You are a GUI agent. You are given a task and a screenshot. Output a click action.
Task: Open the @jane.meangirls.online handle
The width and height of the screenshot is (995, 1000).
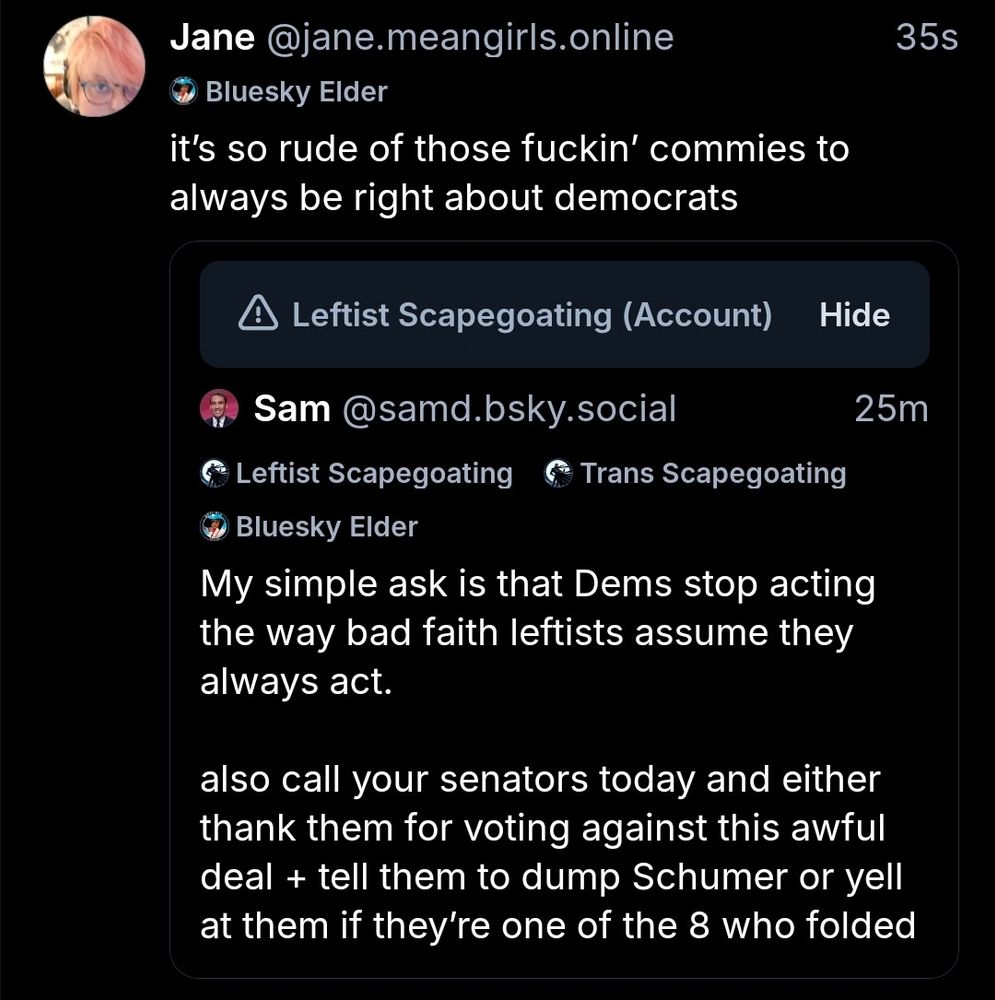(467, 38)
